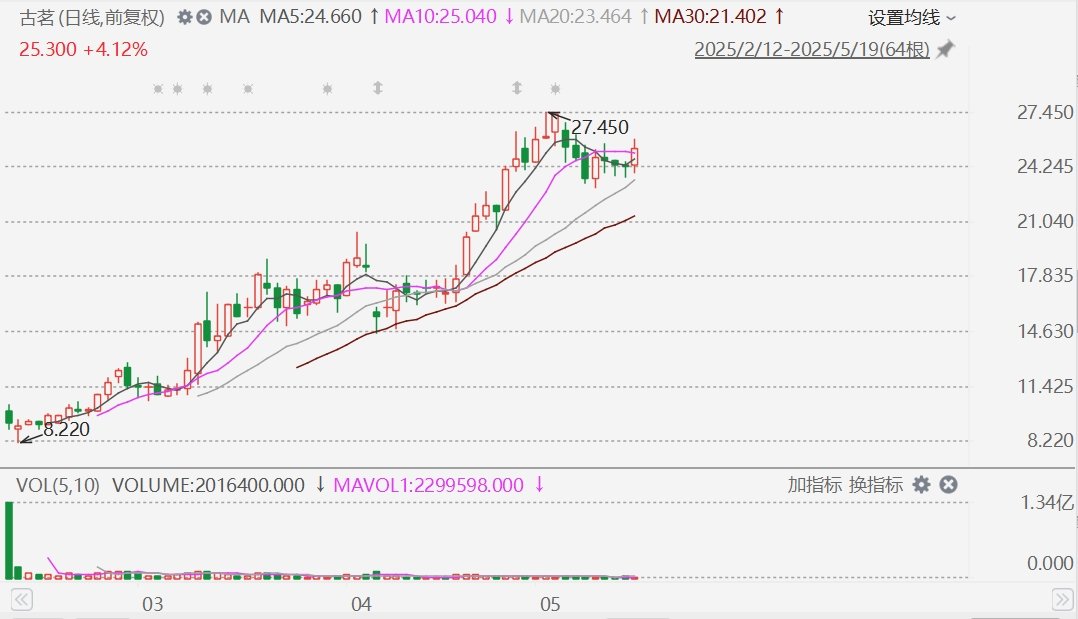Click the 11.425 price axis label
The height and width of the screenshot is (619, 1078).
[1045, 387]
